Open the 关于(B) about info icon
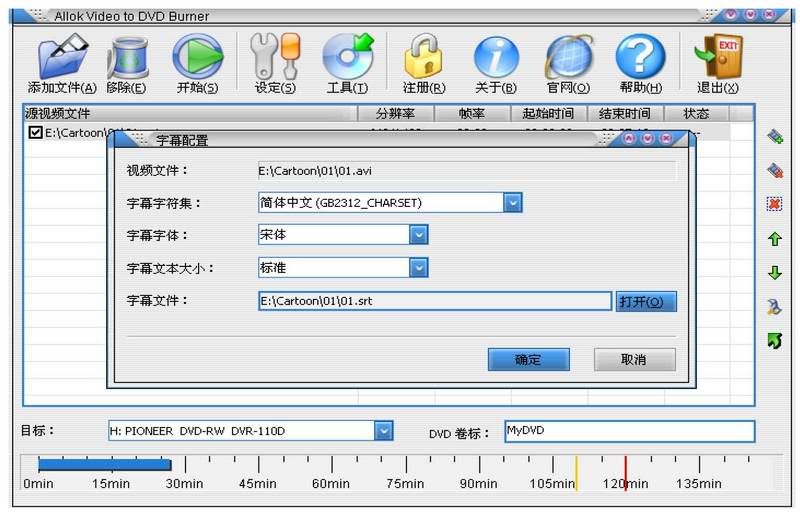The width and height of the screenshot is (800, 513). (x=495, y=62)
